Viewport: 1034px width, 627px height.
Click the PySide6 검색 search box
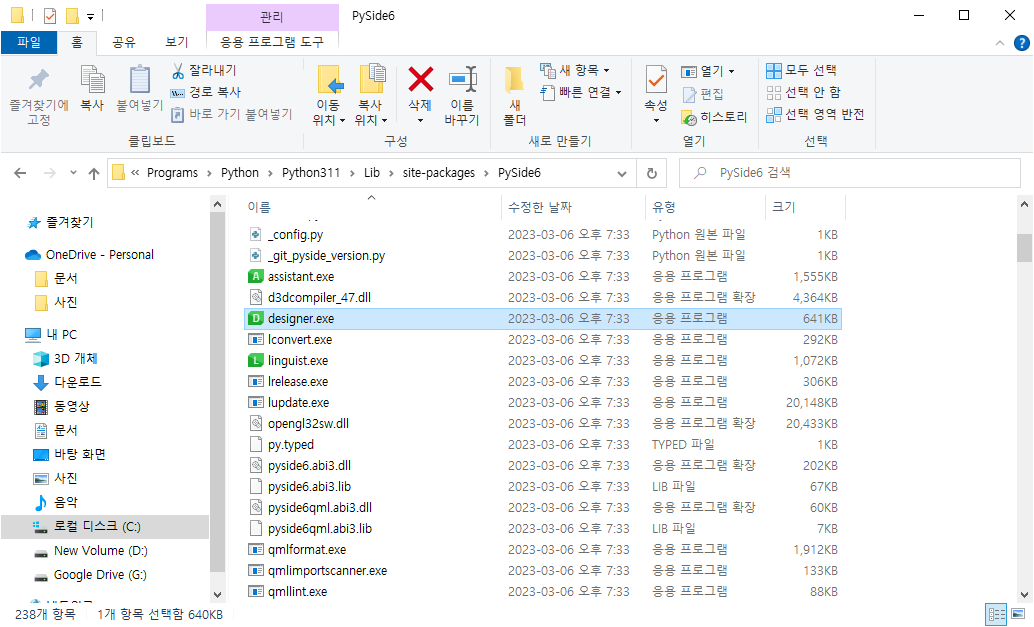849,173
